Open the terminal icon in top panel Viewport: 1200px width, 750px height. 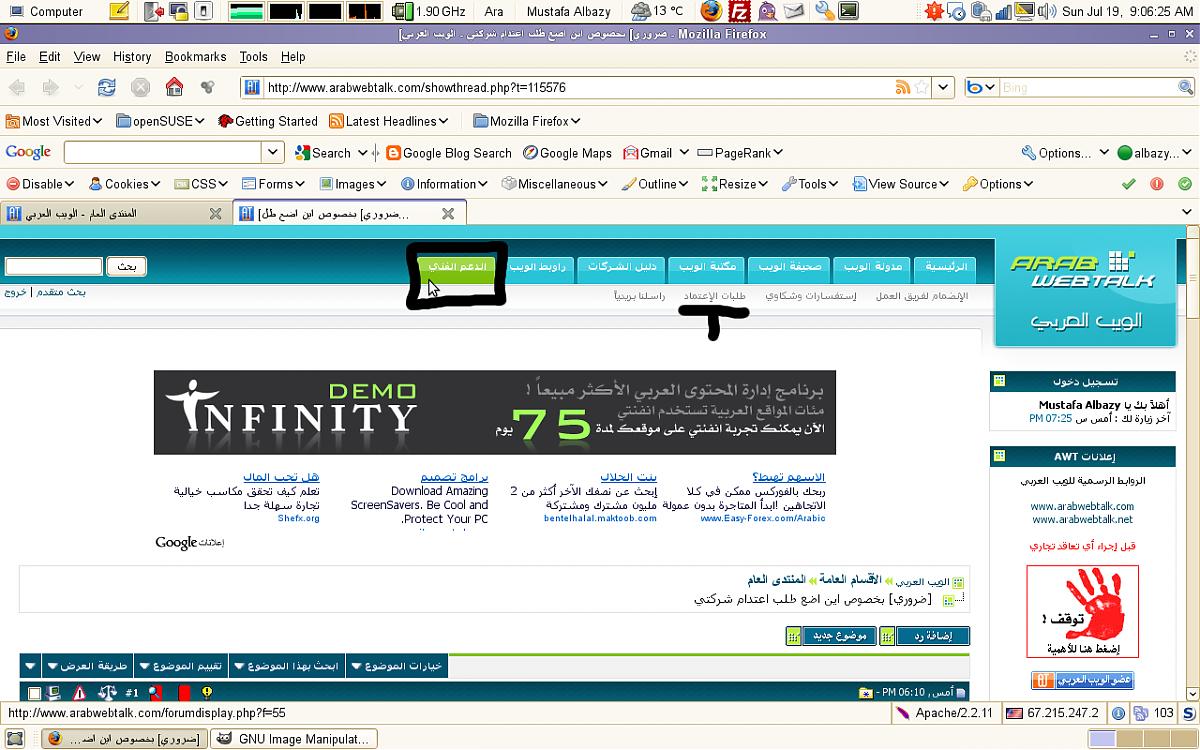pyautogui.click(x=848, y=12)
